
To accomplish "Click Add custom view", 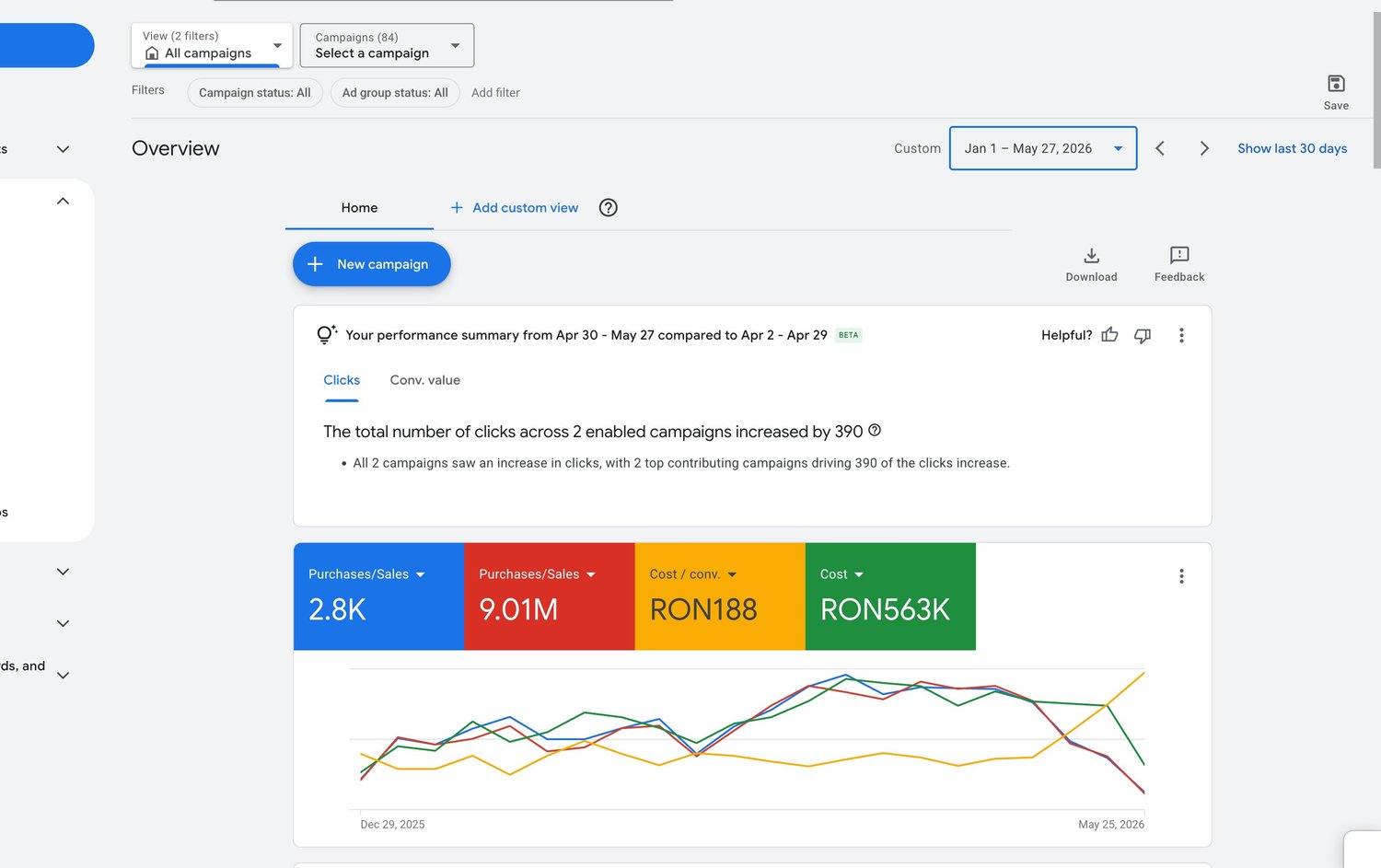I will (515, 208).
